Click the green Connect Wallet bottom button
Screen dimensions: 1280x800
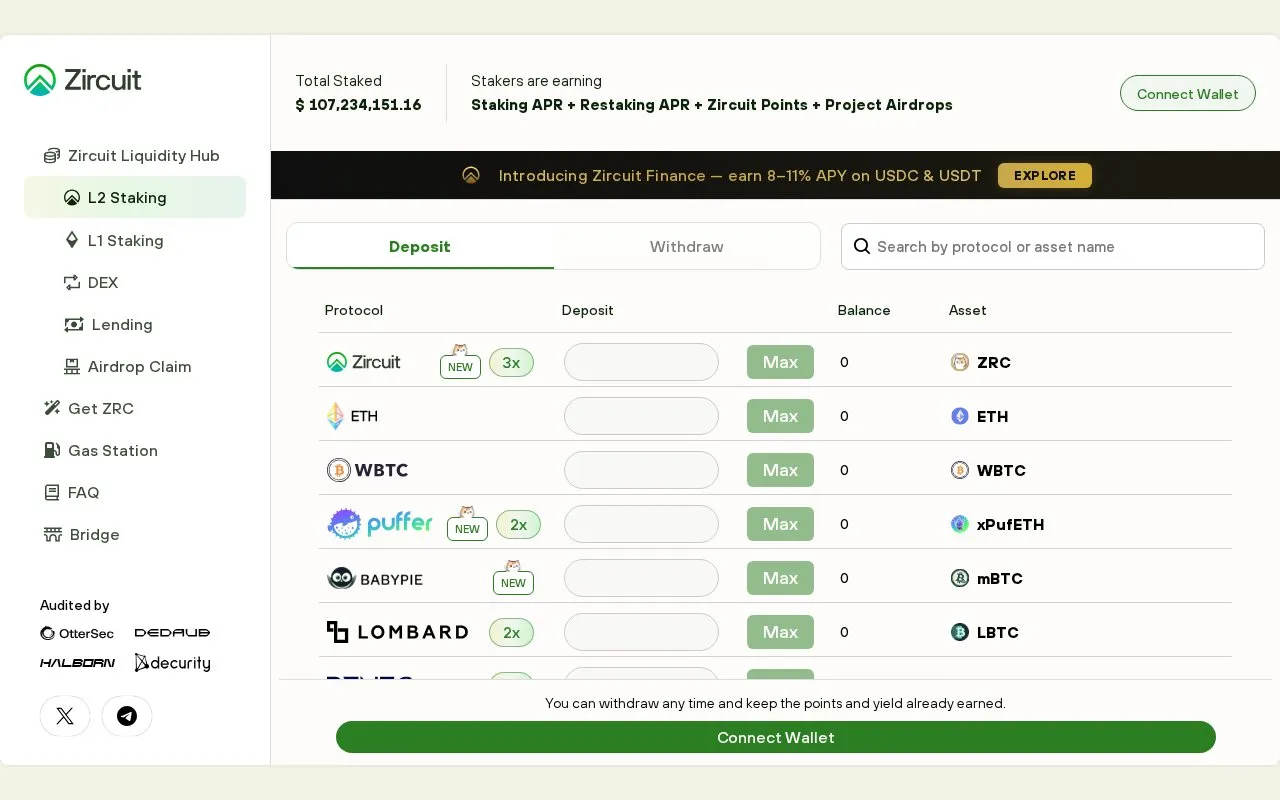click(776, 737)
